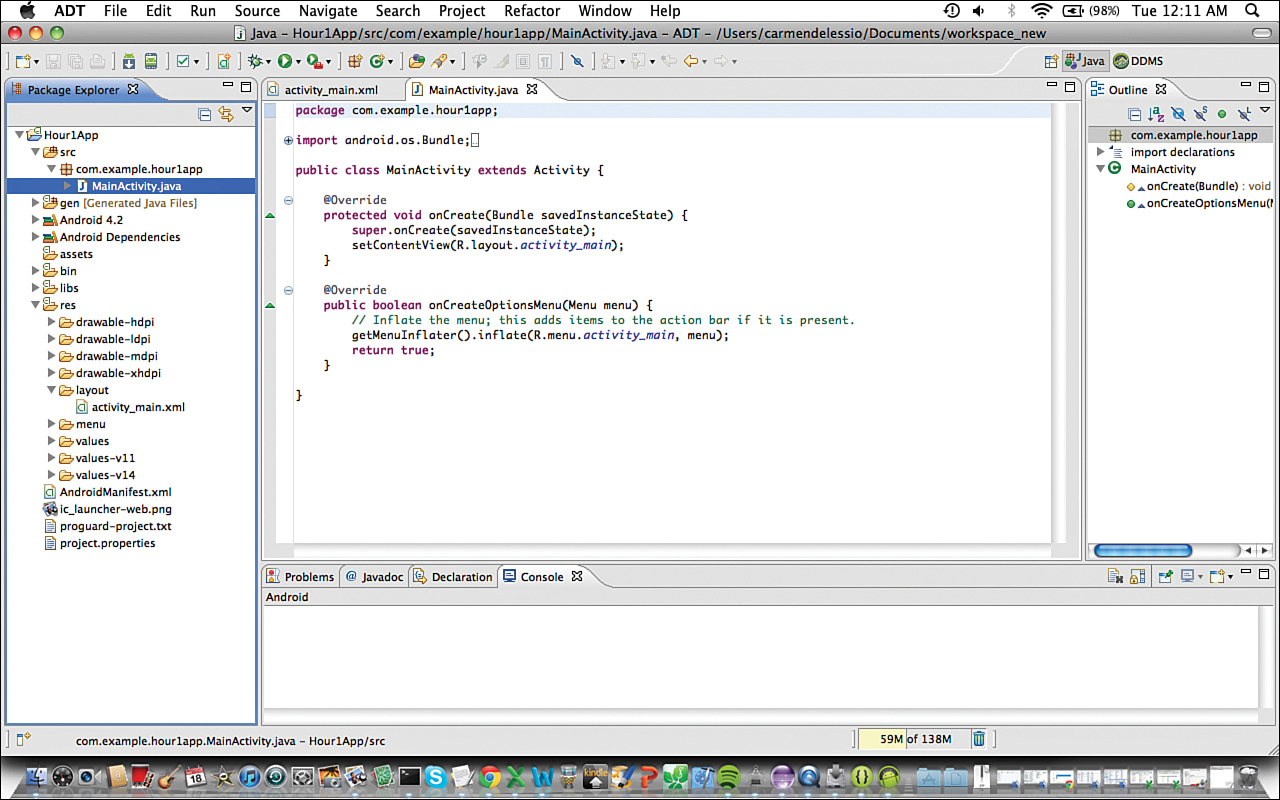Click the New Java Class icon
Screen dimensions: 1280x800
(377, 61)
